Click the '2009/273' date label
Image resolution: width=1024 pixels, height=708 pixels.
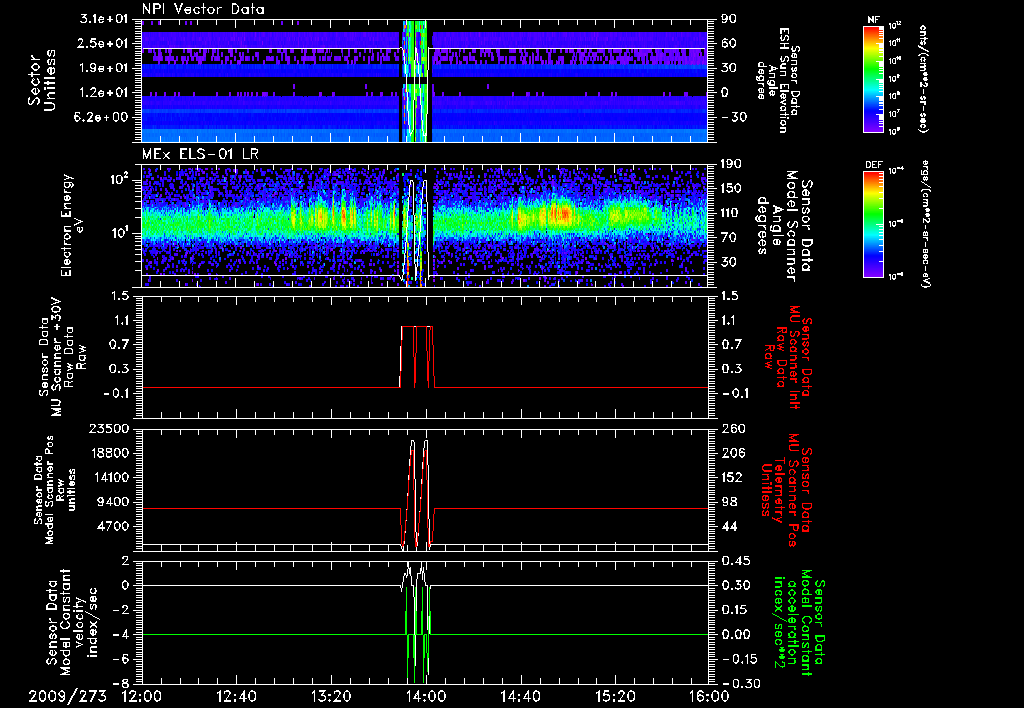coord(67,696)
